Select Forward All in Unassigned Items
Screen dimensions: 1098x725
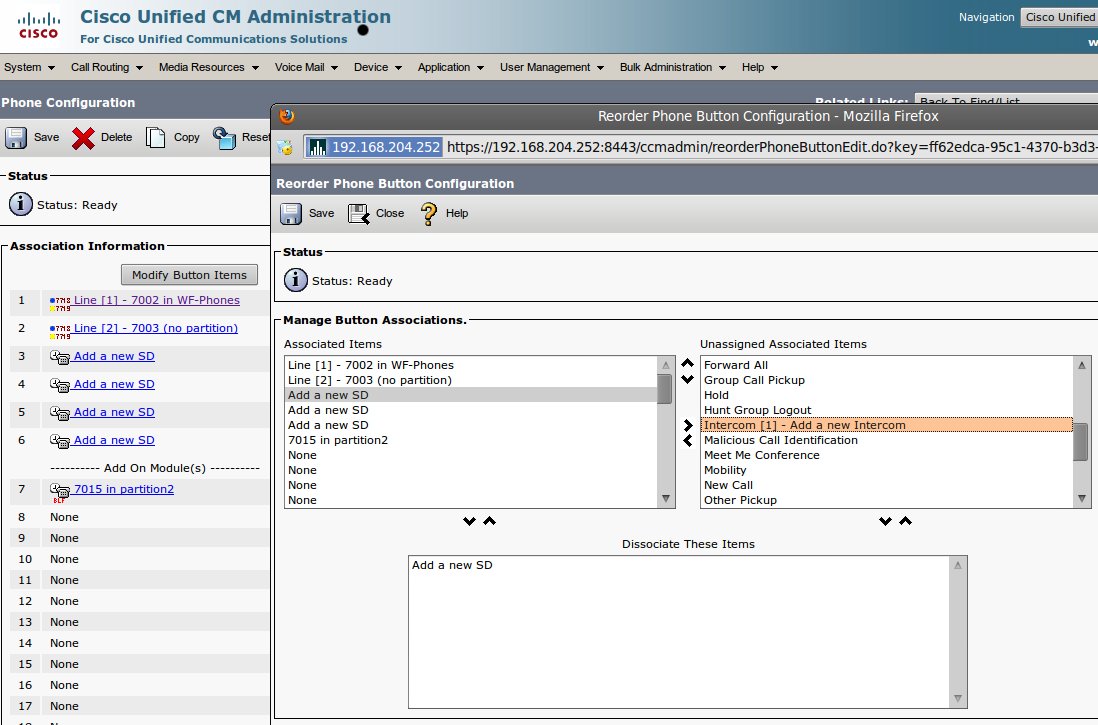pos(887,365)
